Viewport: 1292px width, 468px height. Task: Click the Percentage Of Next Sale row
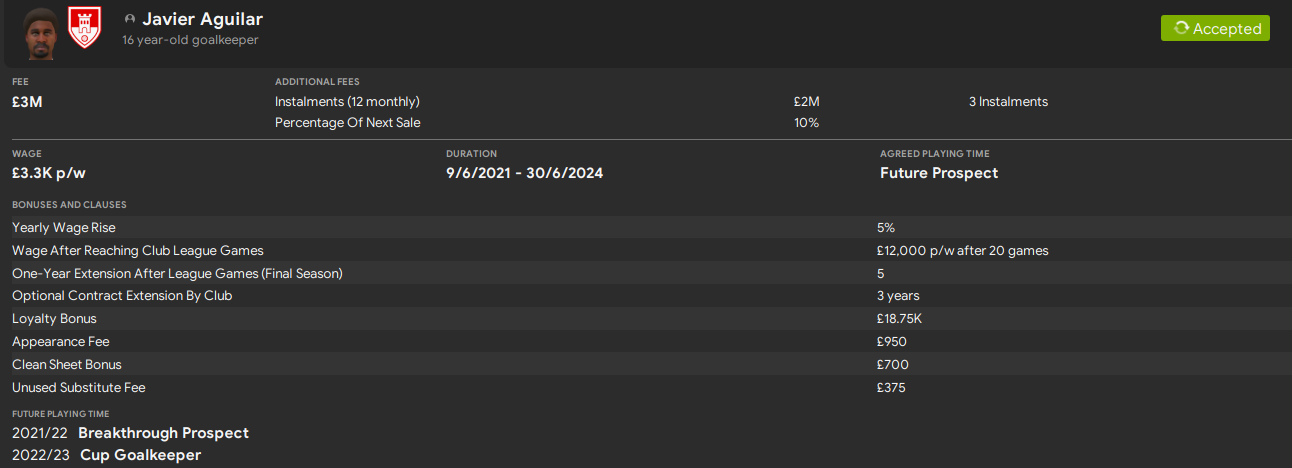pyautogui.click(x=347, y=123)
